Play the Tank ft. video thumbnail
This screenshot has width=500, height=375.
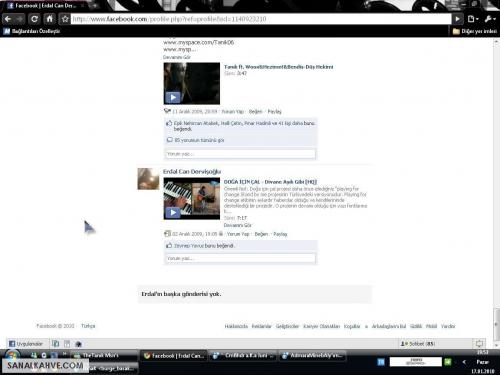click(x=192, y=83)
